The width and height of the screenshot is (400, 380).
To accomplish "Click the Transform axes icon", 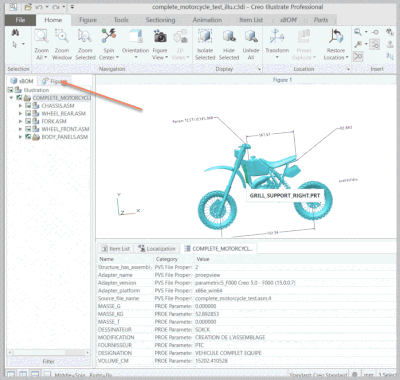I will click(x=277, y=36).
